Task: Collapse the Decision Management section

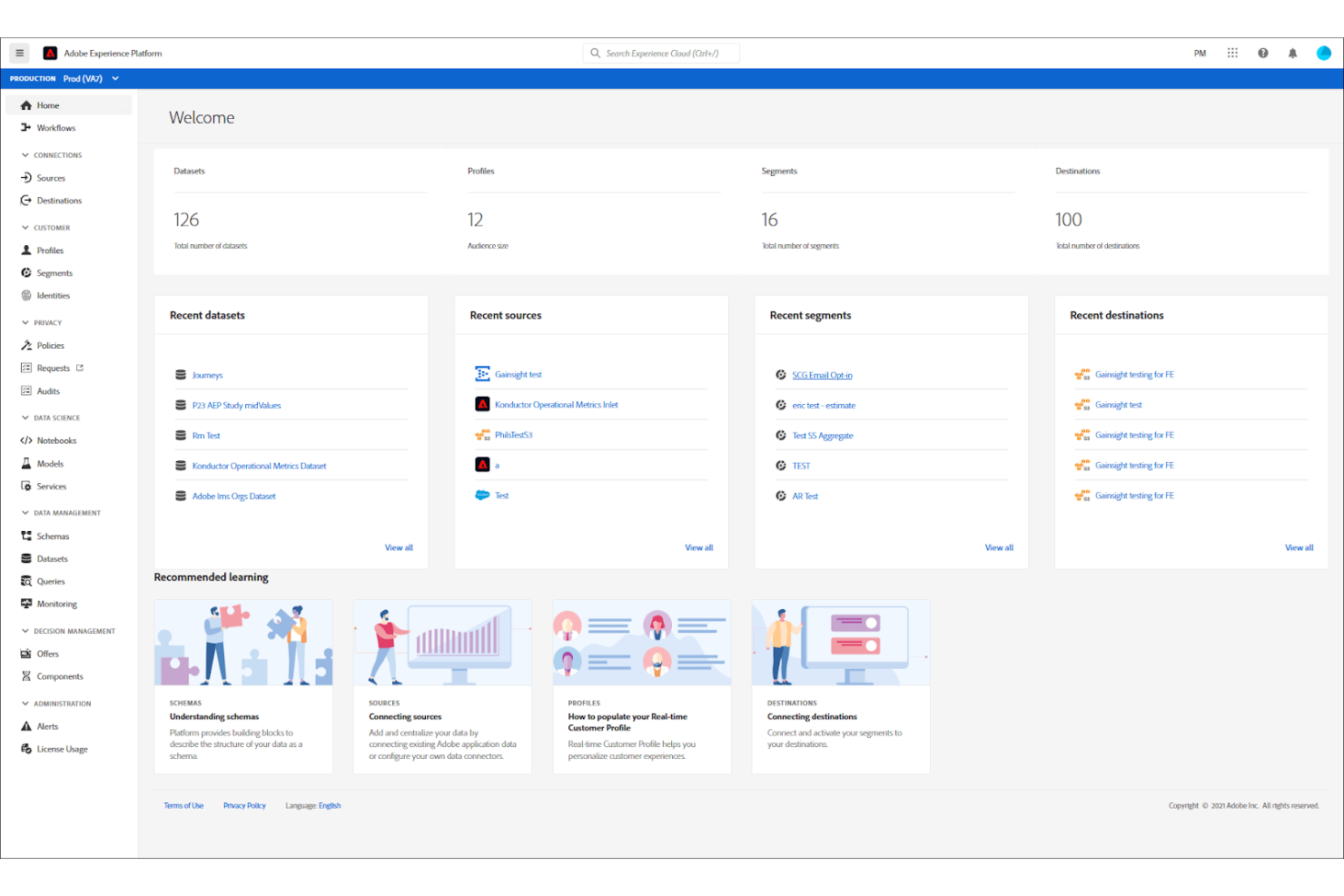Action: 25,632
